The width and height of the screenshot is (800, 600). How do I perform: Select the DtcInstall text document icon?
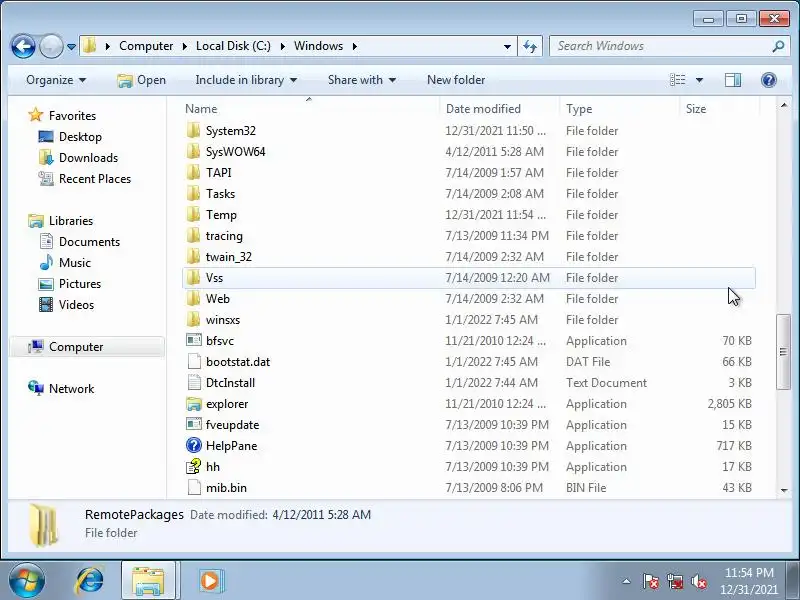coord(194,382)
